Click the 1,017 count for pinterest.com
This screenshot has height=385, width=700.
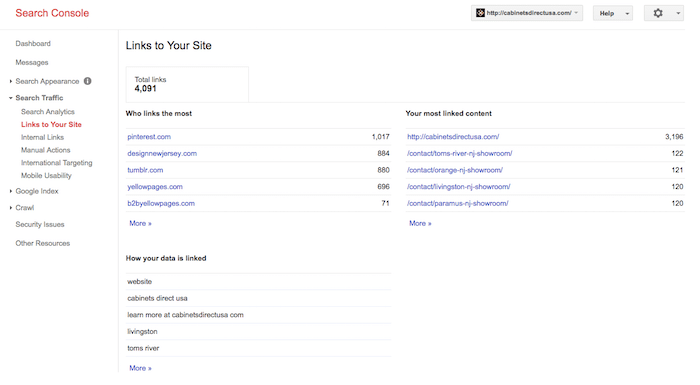(x=380, y=137)
